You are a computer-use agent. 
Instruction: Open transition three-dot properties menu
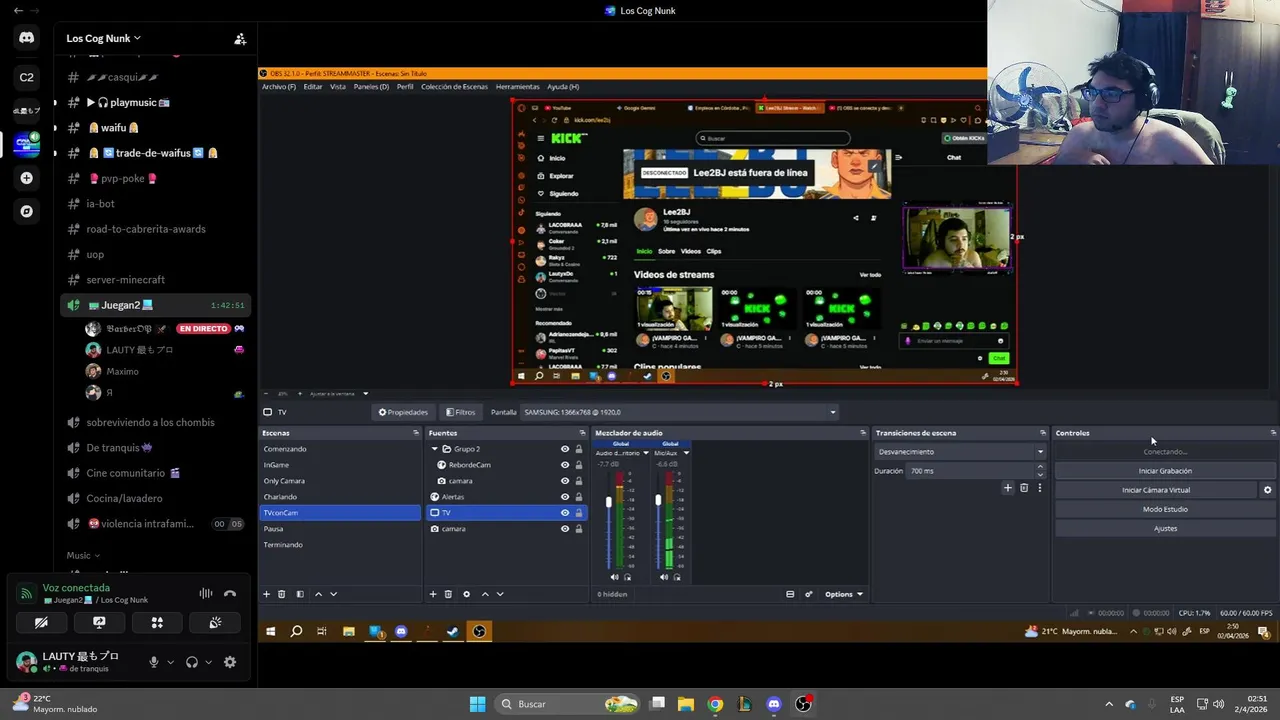click(x=1039, y=488)
